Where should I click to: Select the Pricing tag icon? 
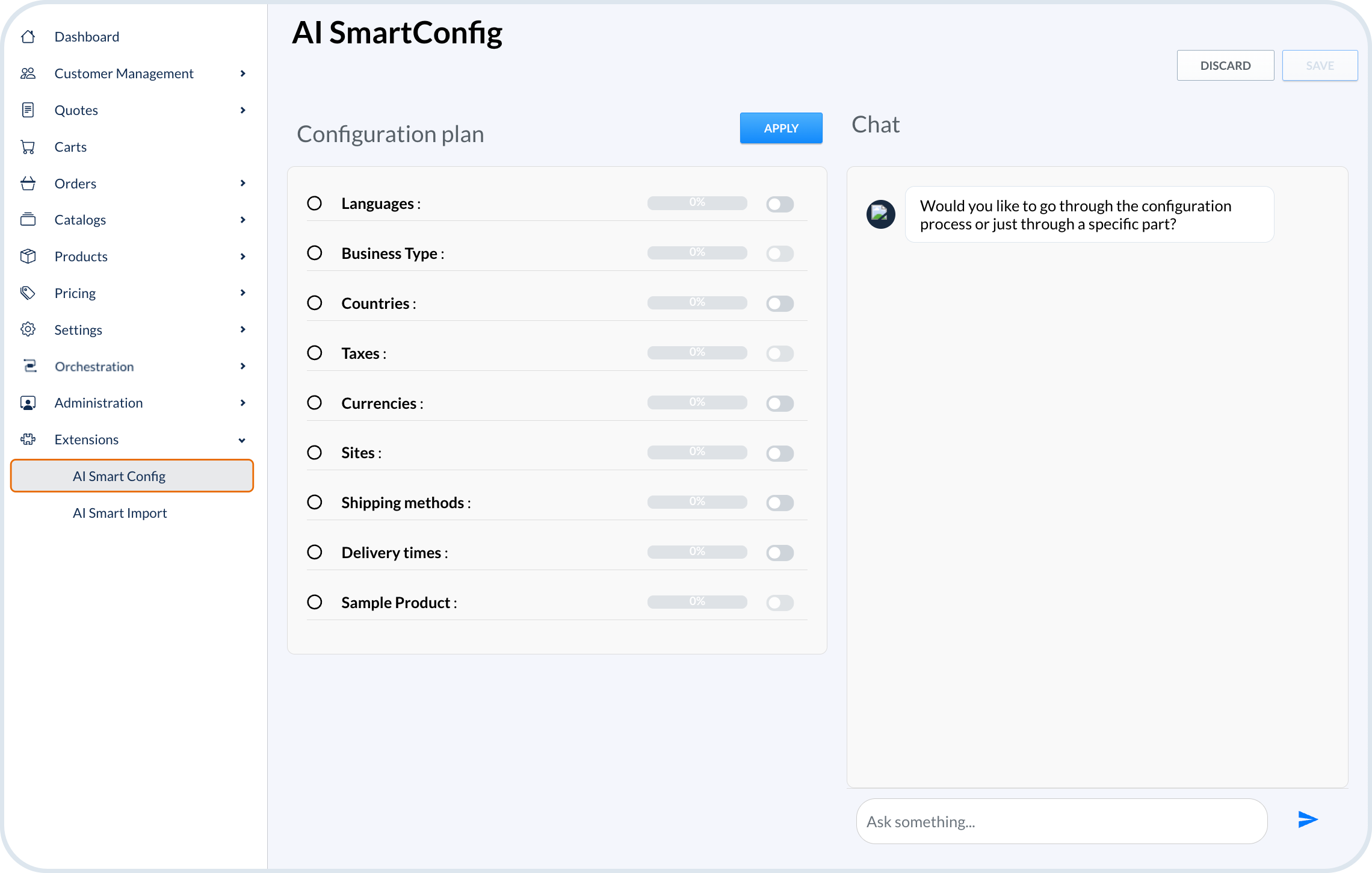pos(28,293)
